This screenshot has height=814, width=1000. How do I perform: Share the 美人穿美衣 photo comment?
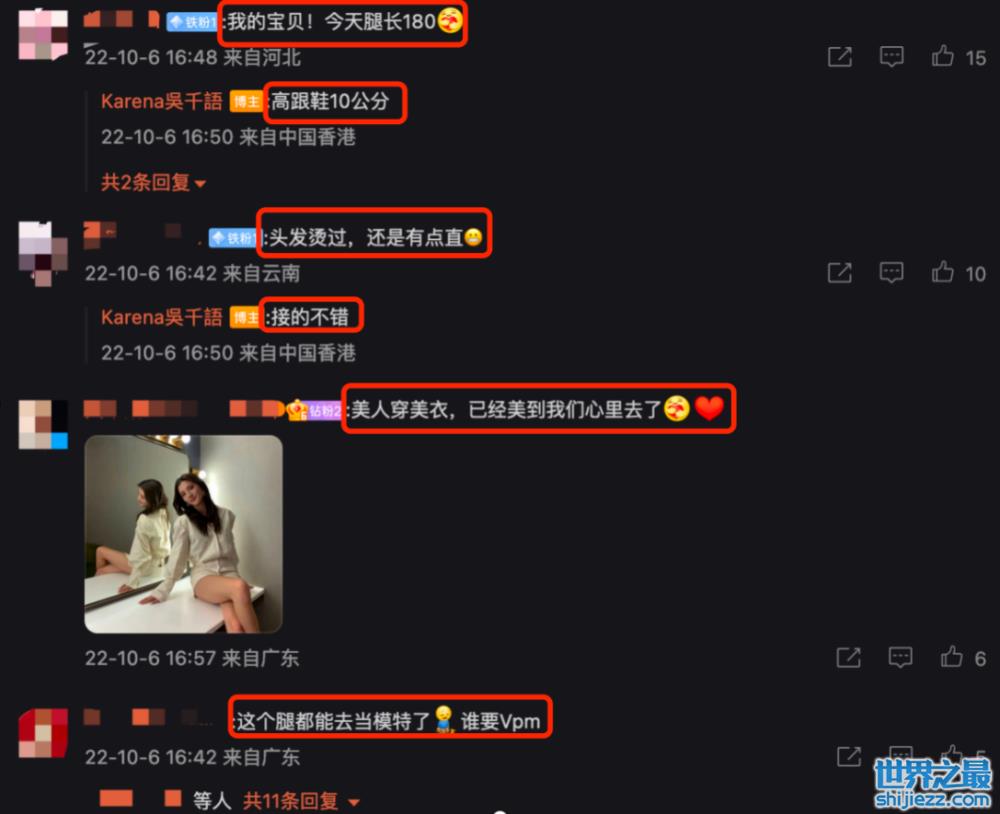pyautogui.click(x=848, y=657)
